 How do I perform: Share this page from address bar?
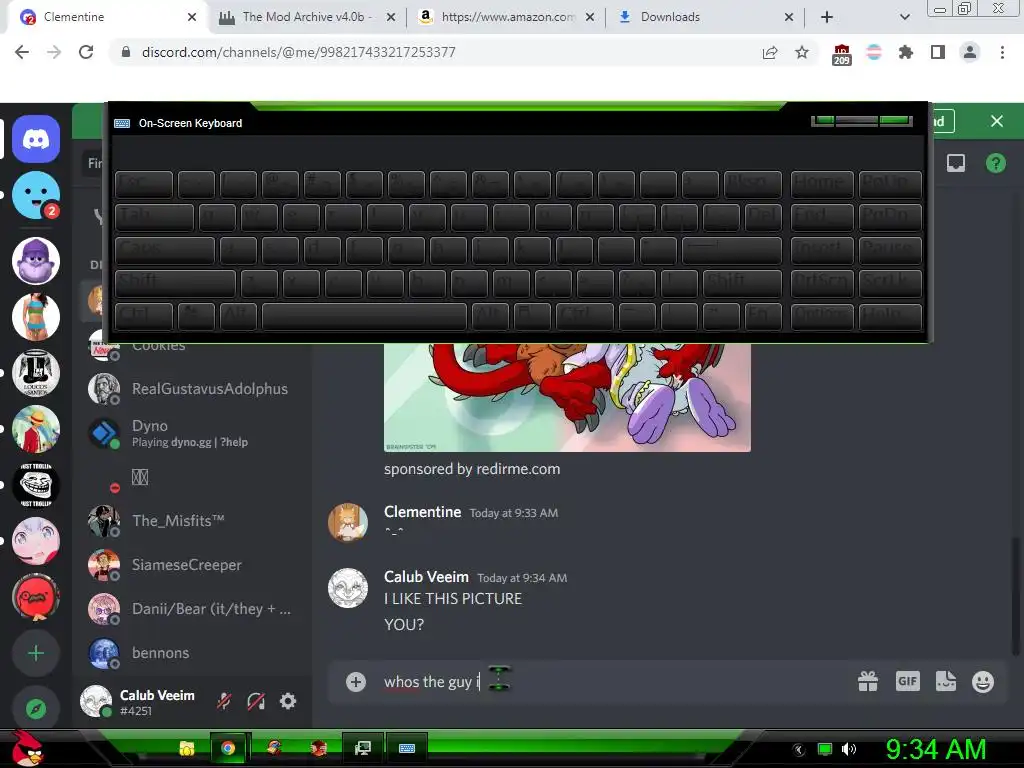click(770, 52)
